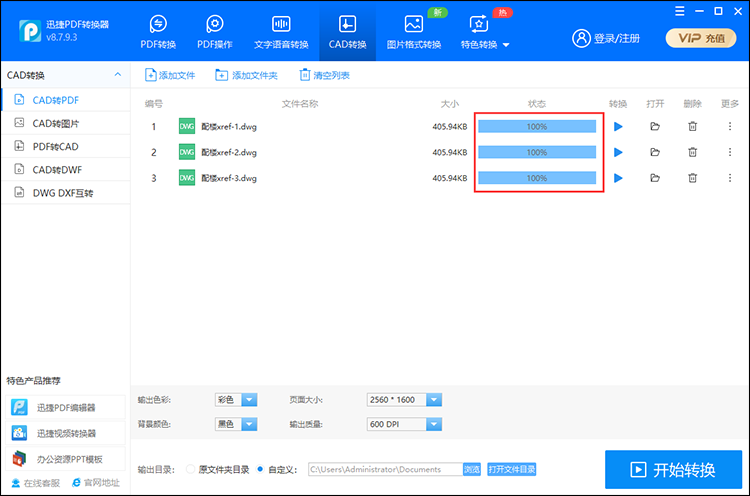Screen dimensions: 750x496
Task: Start conversion of 配楼xref-1.dwg play icon
Action: click(618, 127)
